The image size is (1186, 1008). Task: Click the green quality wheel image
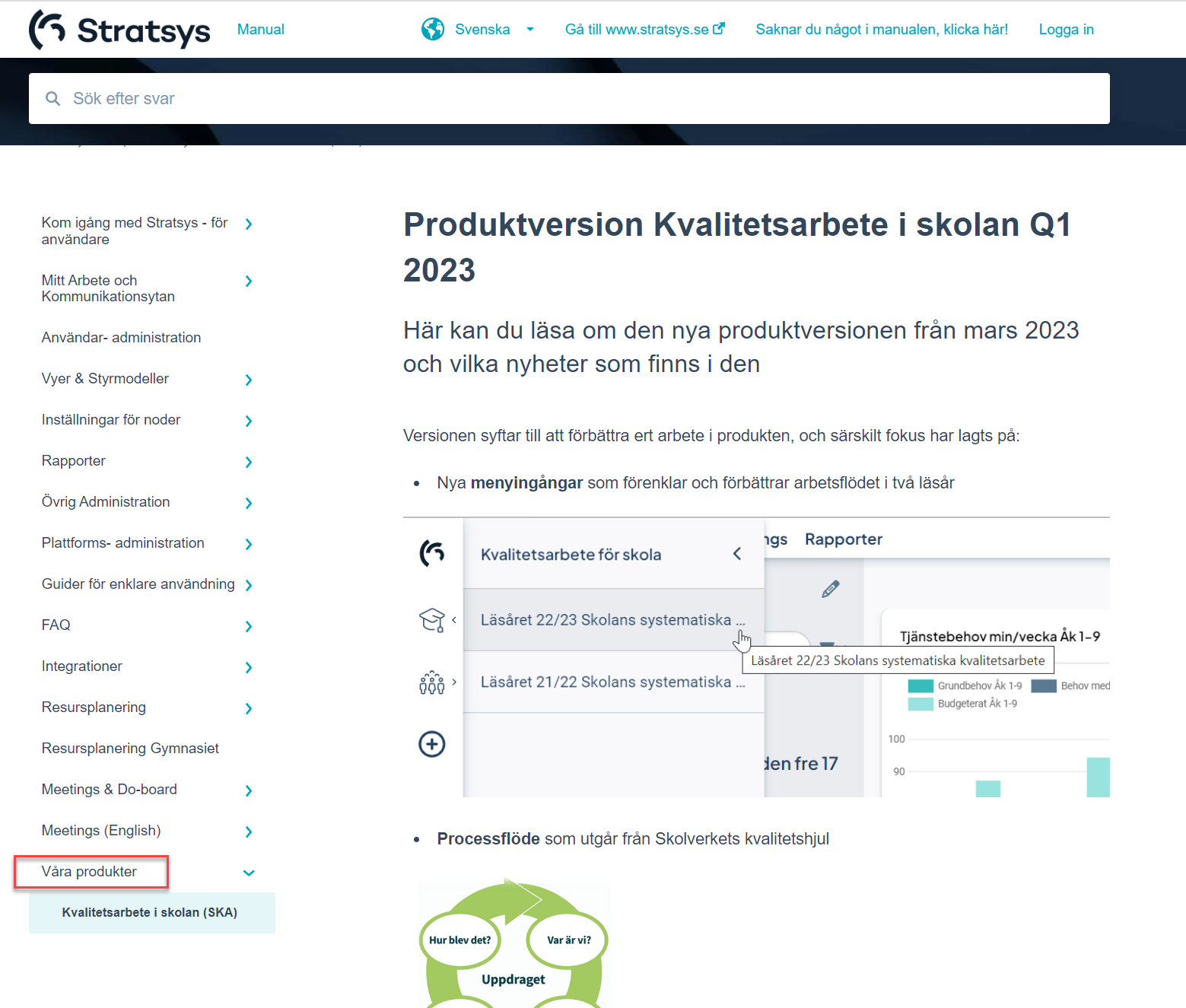coord(514,943)
